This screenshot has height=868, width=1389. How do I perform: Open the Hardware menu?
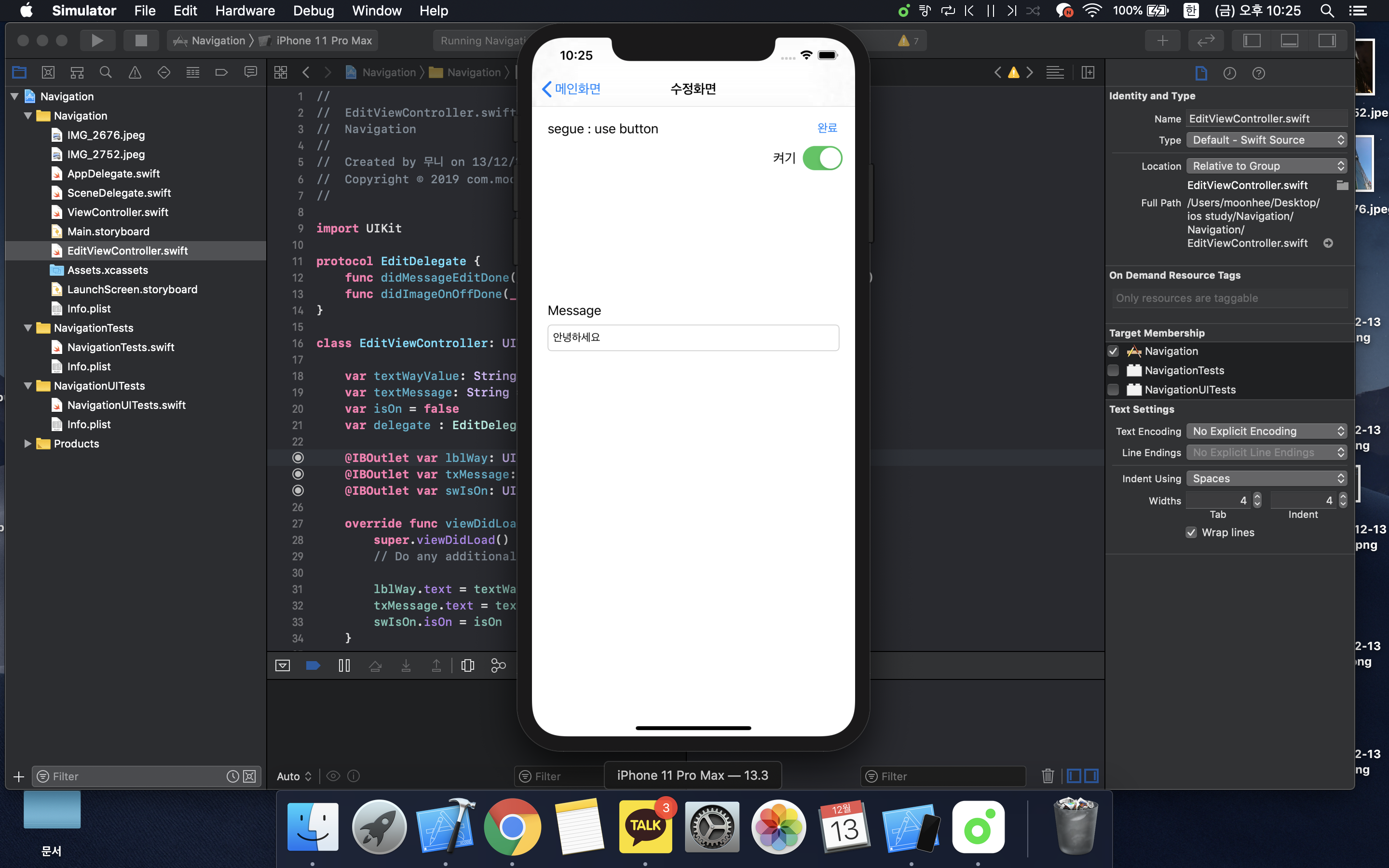click(x=245, y=10)
